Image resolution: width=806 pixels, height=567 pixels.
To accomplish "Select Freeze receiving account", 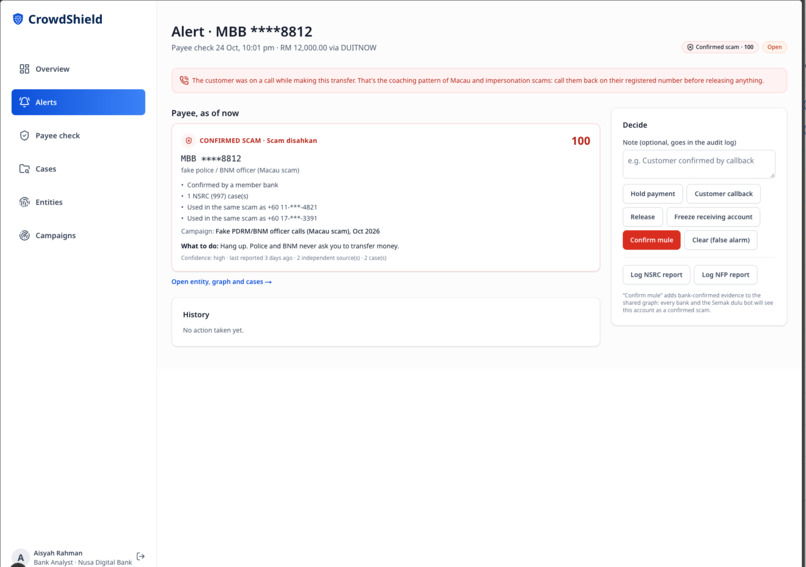I will (x=713, y=217).
